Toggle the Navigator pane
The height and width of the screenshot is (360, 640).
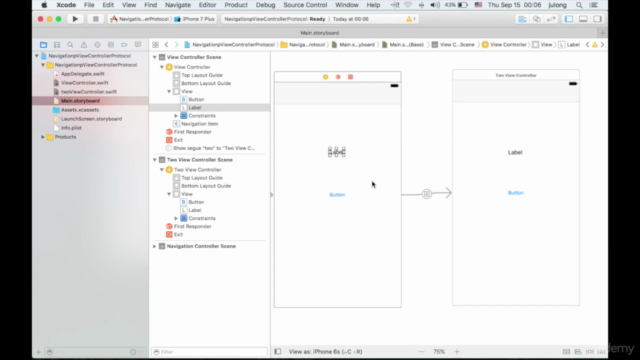point(569,19)
